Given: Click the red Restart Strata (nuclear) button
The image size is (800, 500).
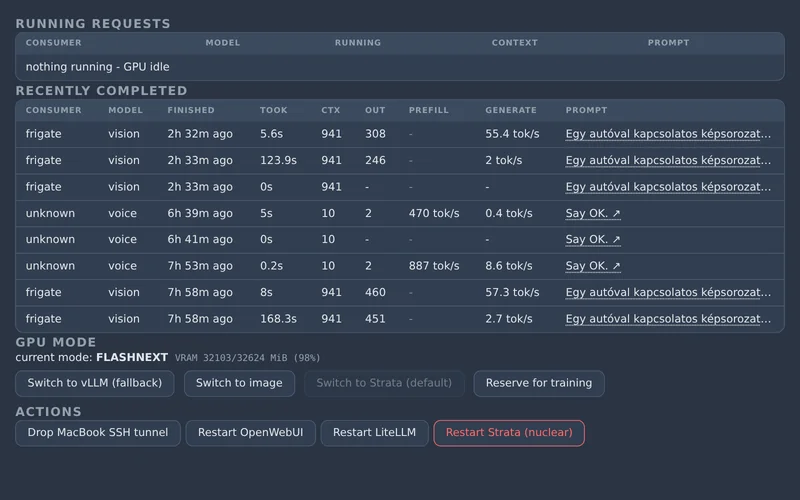Looking at the screenshot, I should click(x=509, y=433).
